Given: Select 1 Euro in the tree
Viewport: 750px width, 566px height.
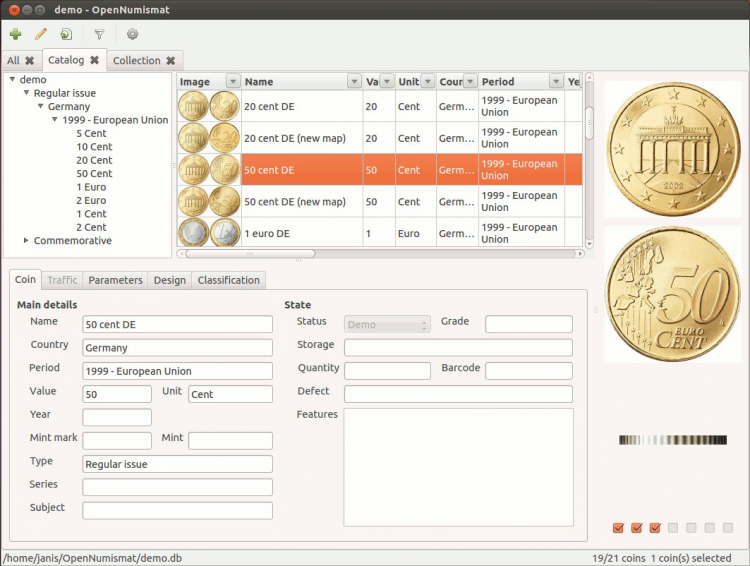Looking at the screenshot, I should tap(91, 187).
